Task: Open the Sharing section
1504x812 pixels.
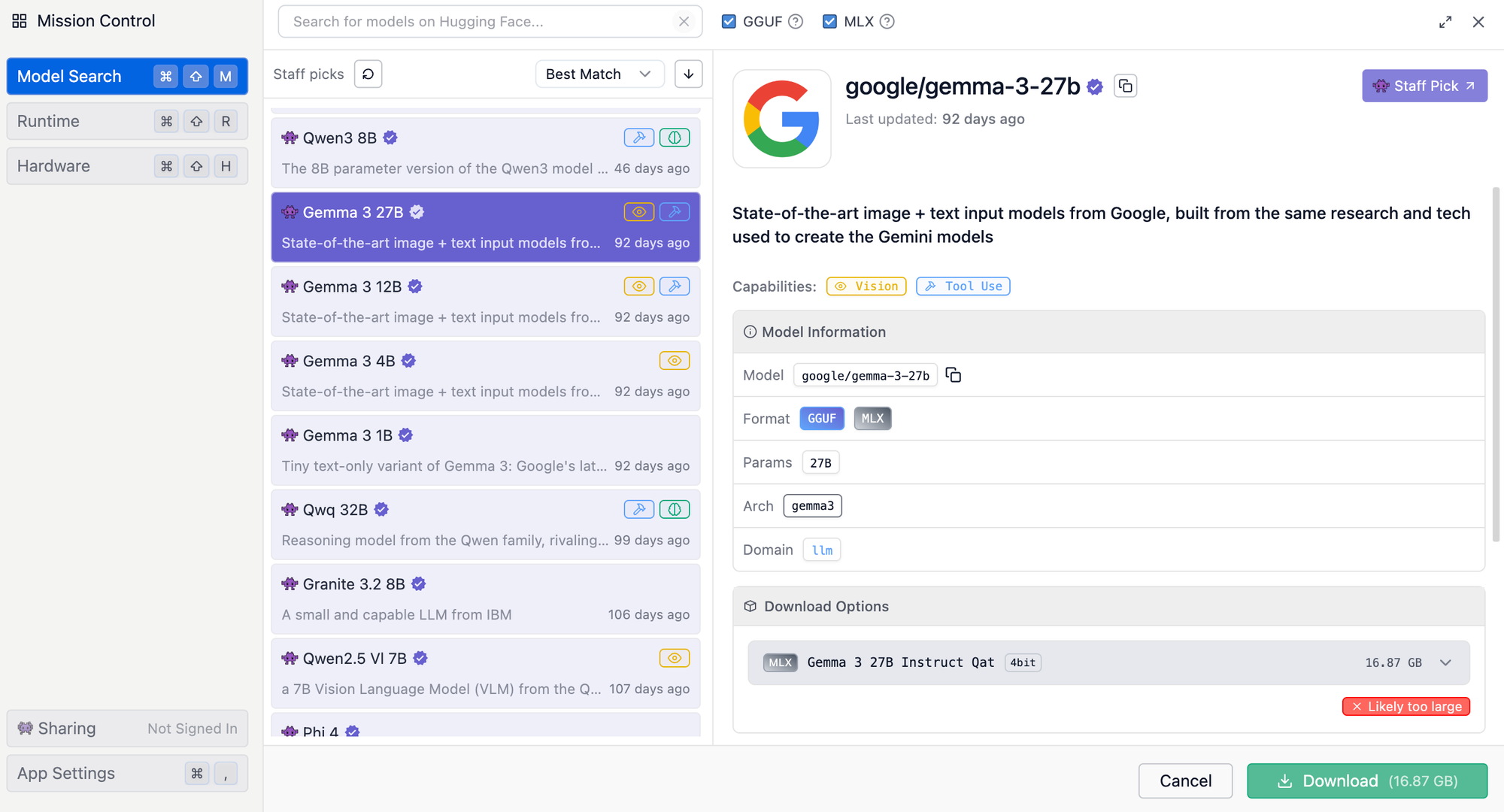Action: [x=127, y=728]
